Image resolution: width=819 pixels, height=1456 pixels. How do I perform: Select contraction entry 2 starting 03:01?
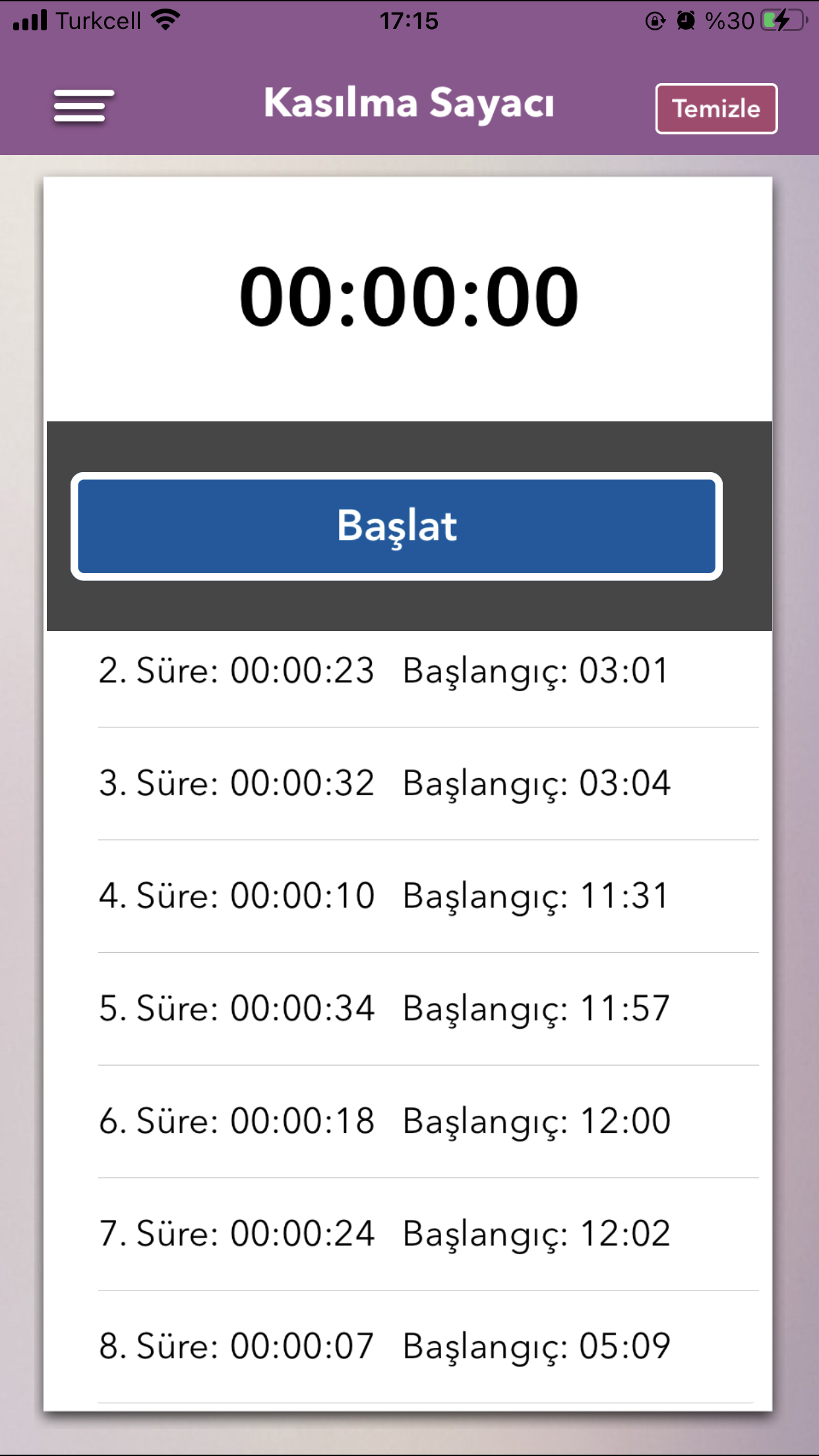384,671
